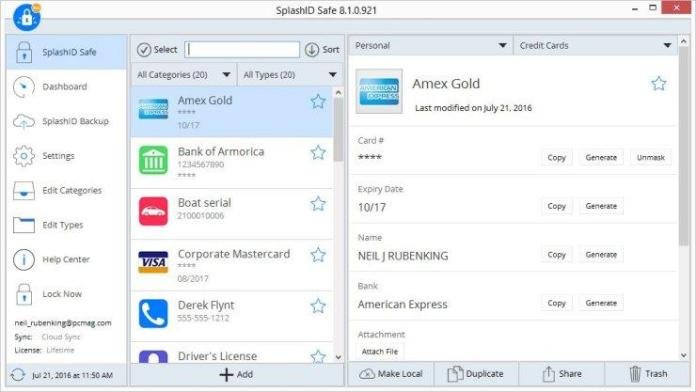Open the Settings gear in sidebar
This screenshot has width=696, height=392.
click(x=24, y=156)
